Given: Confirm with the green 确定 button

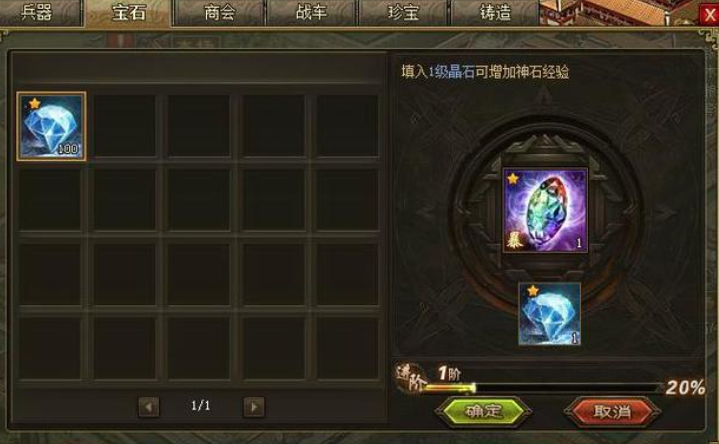Looking at the screenshot, I should pos(483,411).
